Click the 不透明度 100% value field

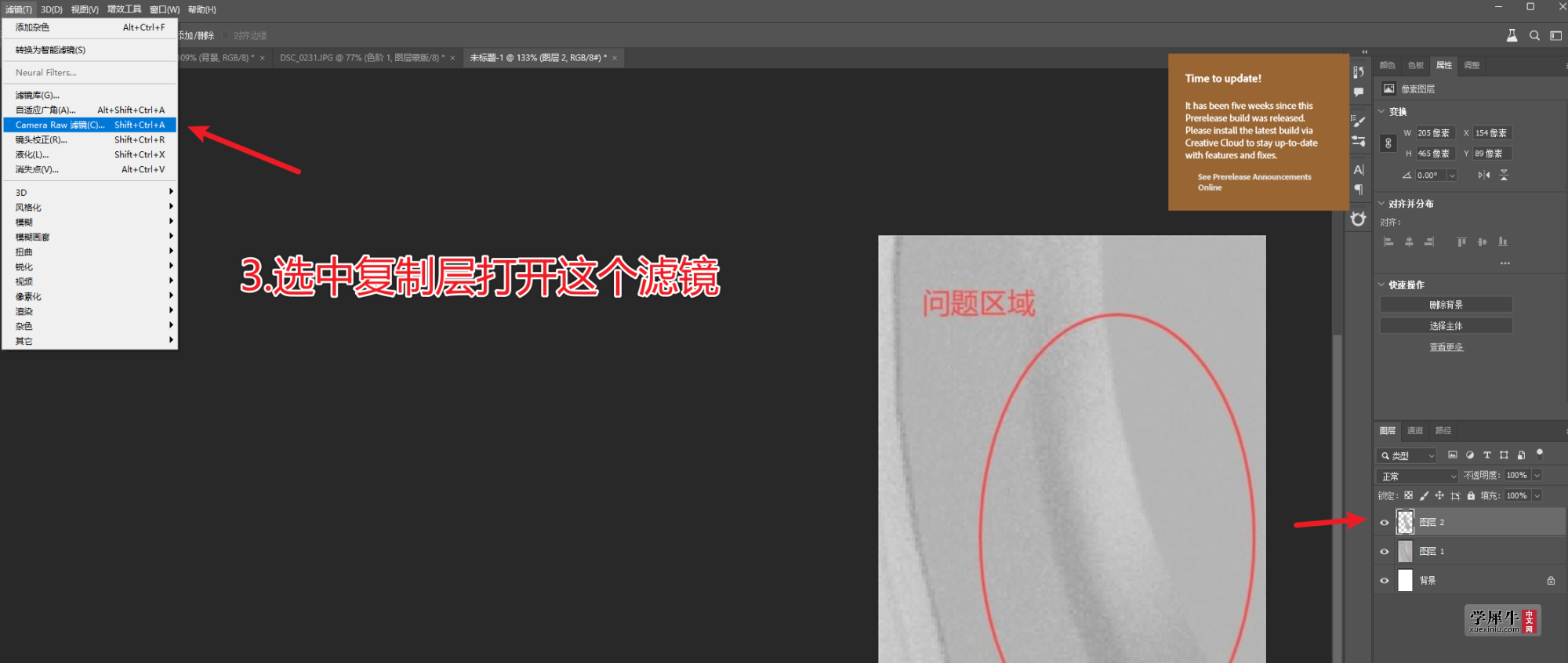coord(1516,475)
